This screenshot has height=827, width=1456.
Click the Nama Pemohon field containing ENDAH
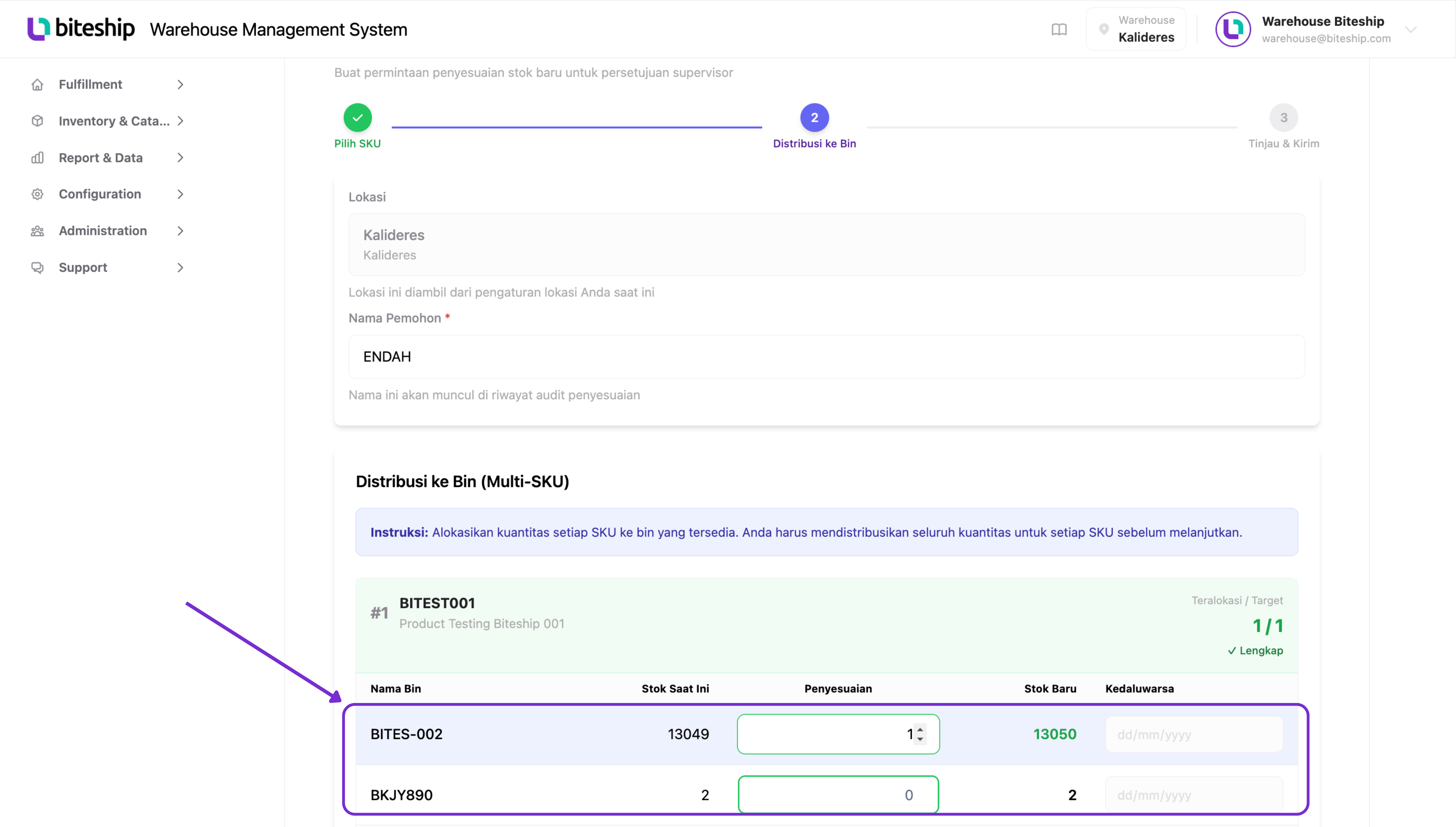point(827,357)
